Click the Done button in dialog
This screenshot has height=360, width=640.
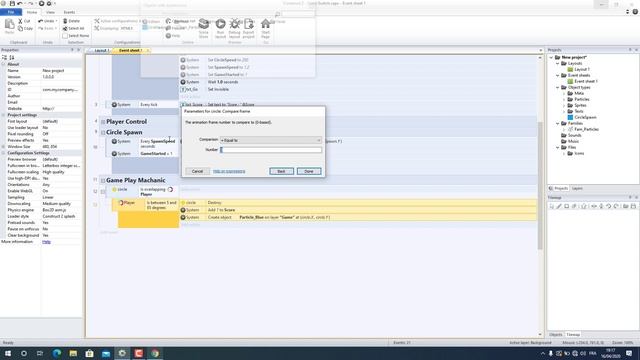click(309, 171)
